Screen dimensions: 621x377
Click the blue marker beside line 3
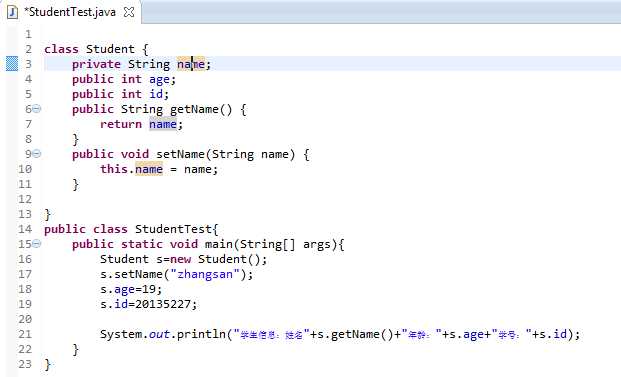[12, 64]
